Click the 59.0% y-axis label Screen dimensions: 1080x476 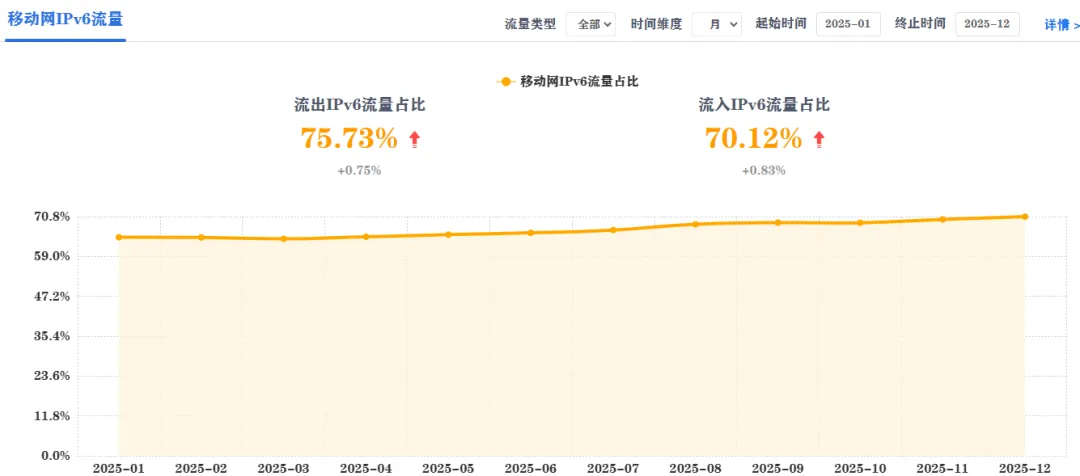(52, 256)
